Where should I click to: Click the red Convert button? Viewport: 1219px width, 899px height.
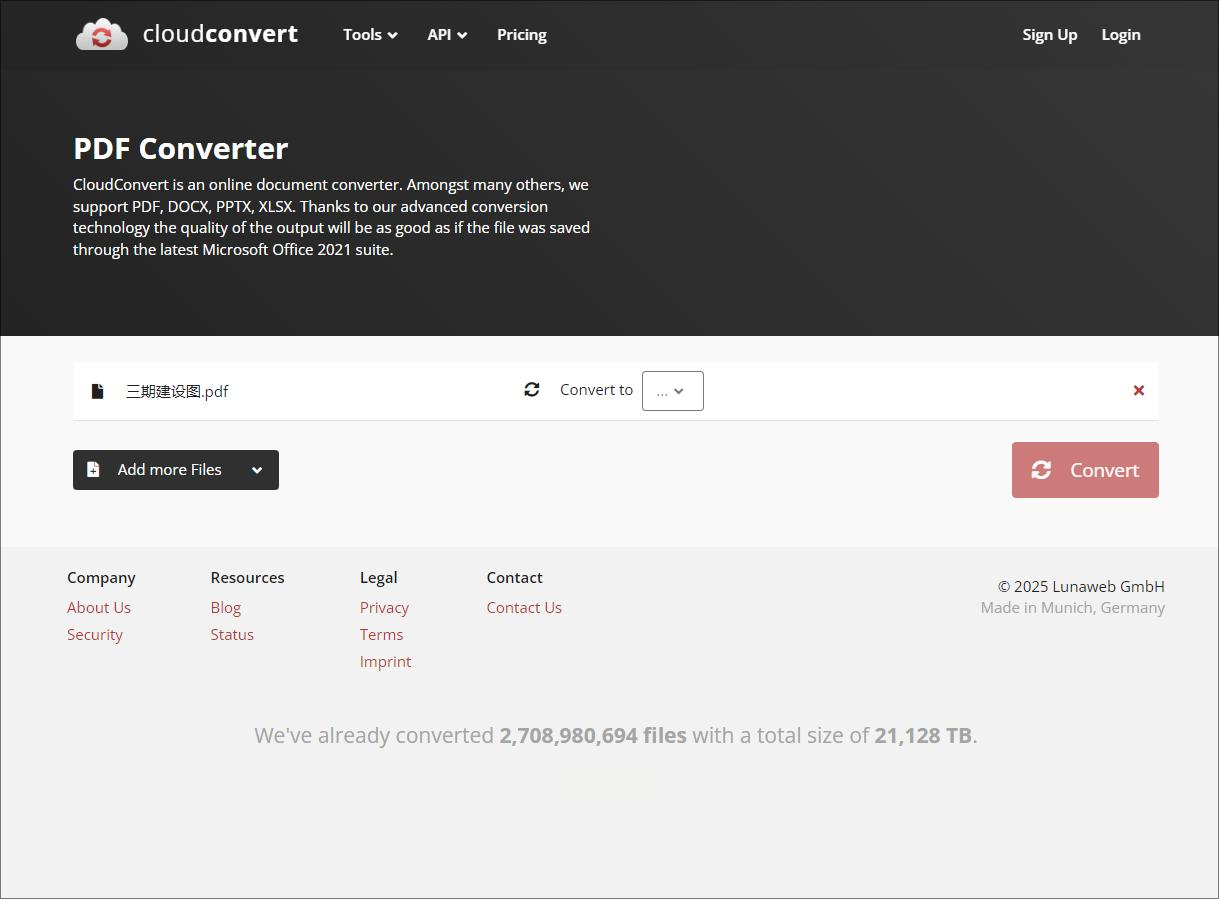tap(1085, 470)
